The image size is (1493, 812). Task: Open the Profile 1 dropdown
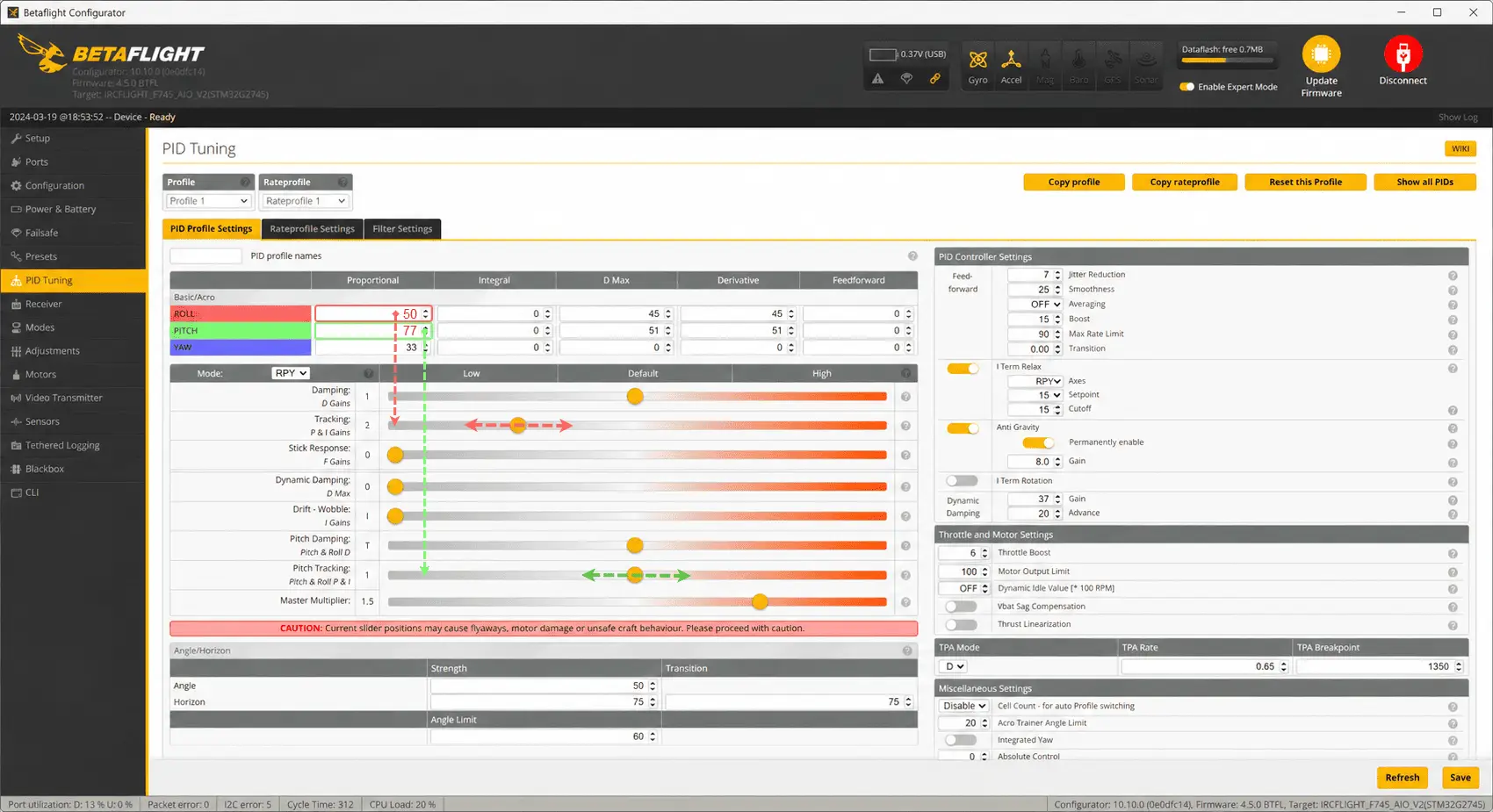coord(208,201)
